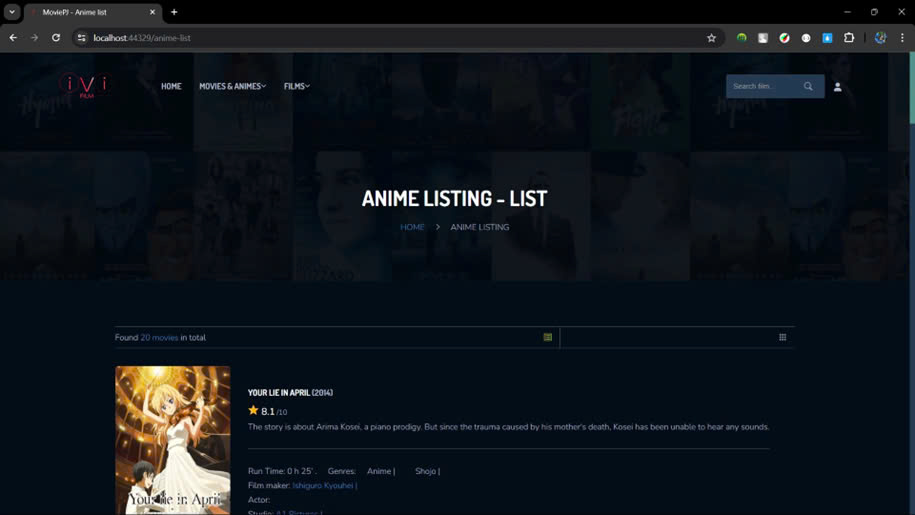The image size is (915, 515).
Task: Restore down the browser window
Action: coord(874,12)
